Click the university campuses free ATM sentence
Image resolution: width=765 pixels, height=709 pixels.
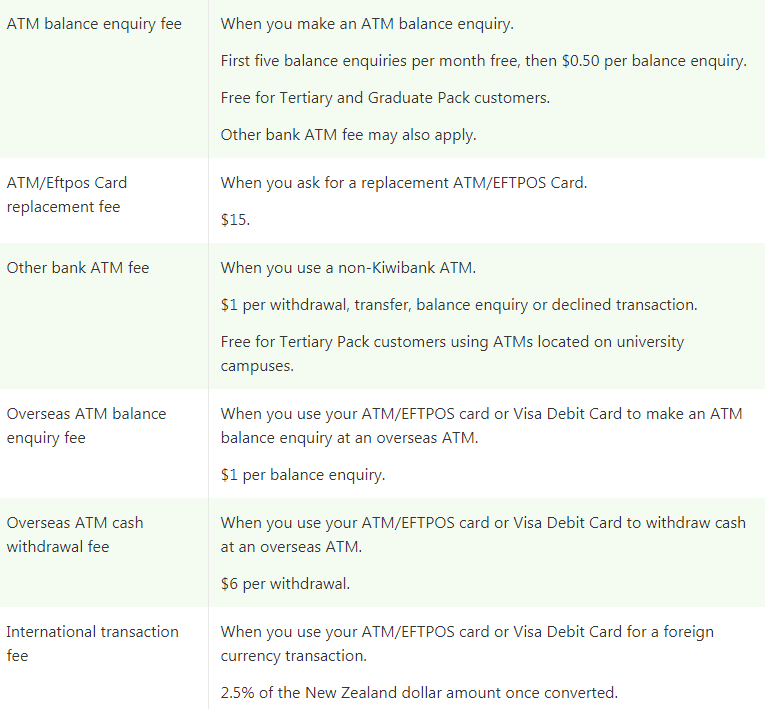452,353
